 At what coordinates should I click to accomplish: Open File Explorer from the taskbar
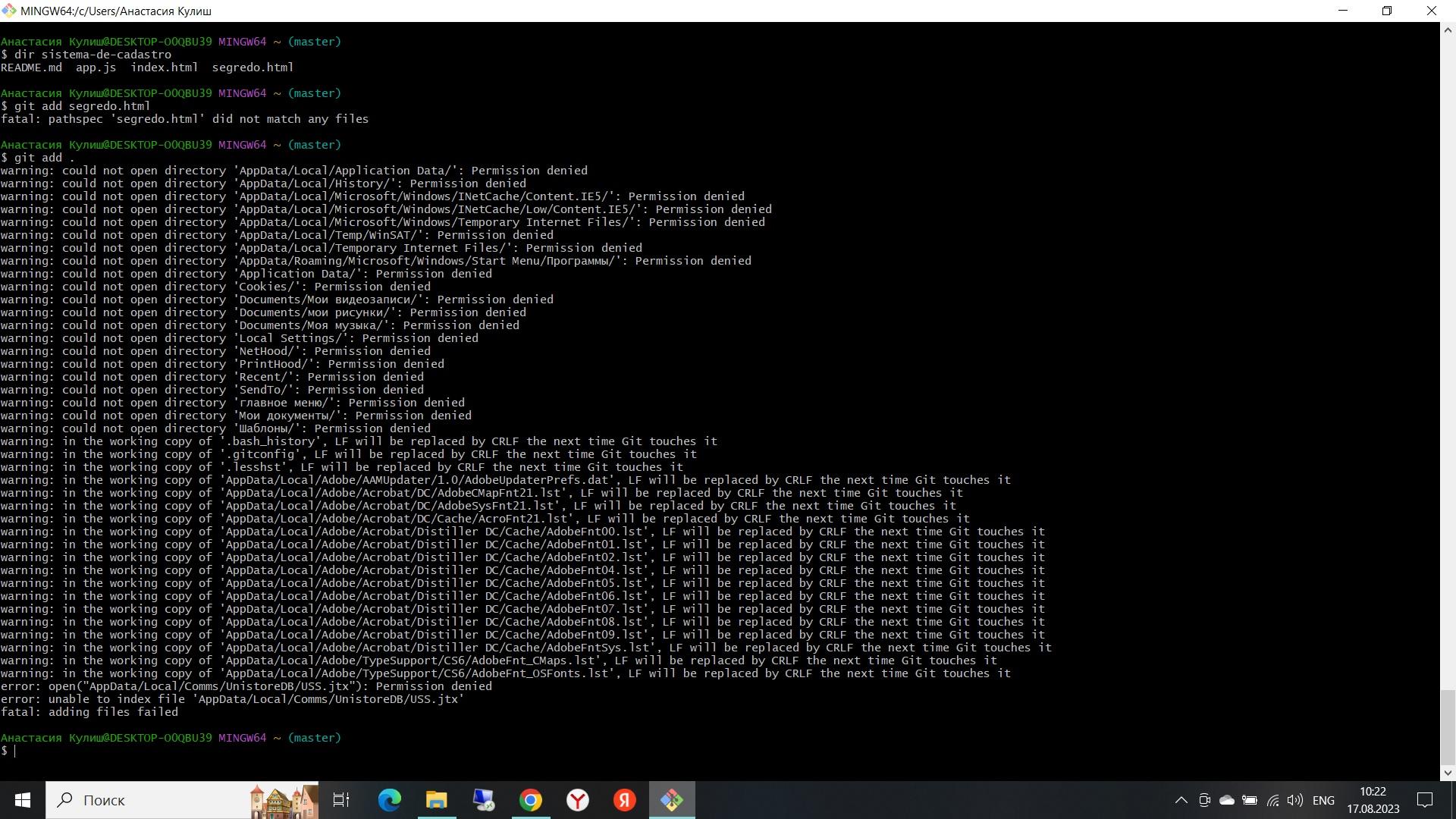[437, 800]
